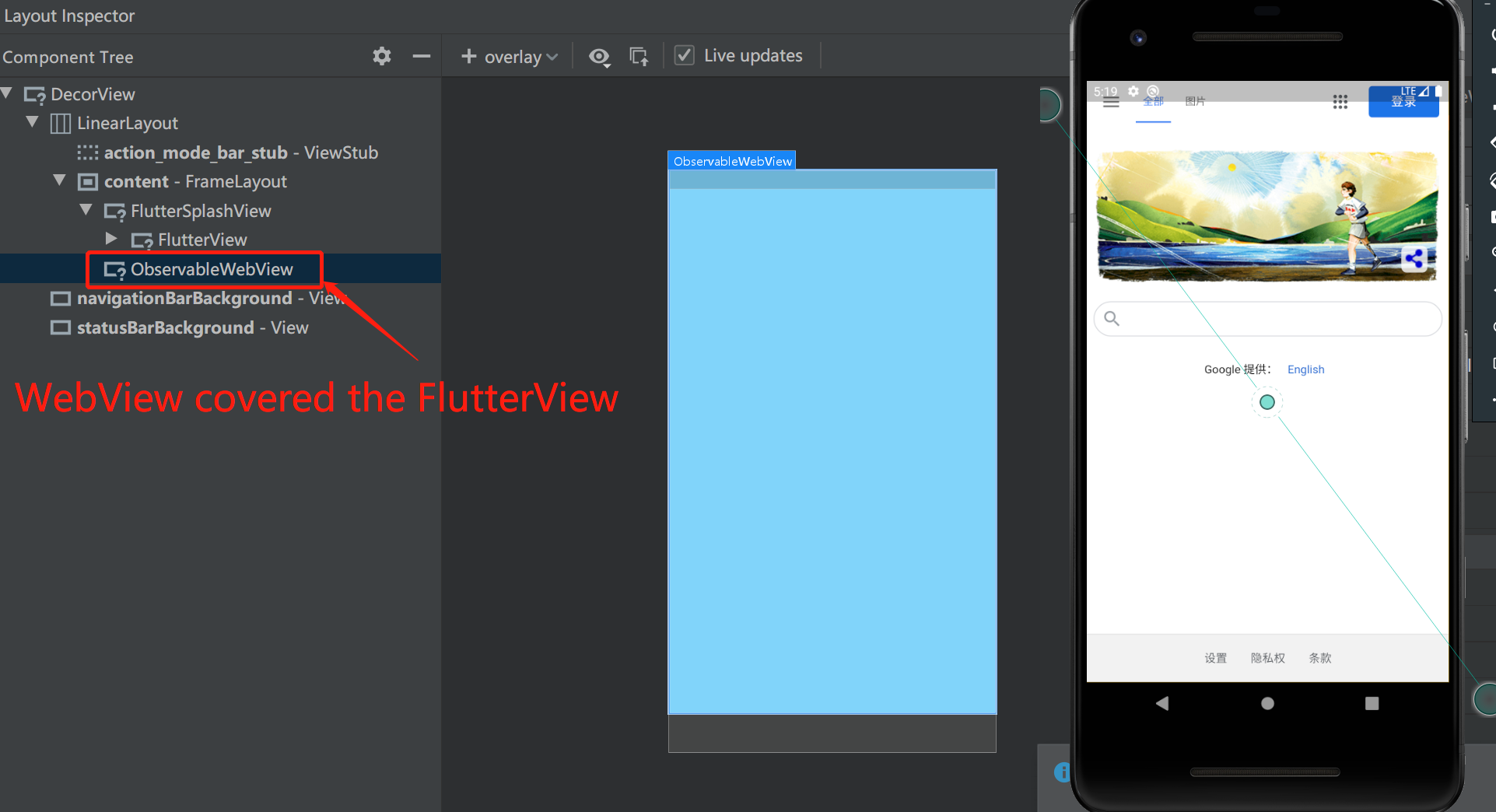
Task: Click the export snapshot icon
Action: coord(638,56)
